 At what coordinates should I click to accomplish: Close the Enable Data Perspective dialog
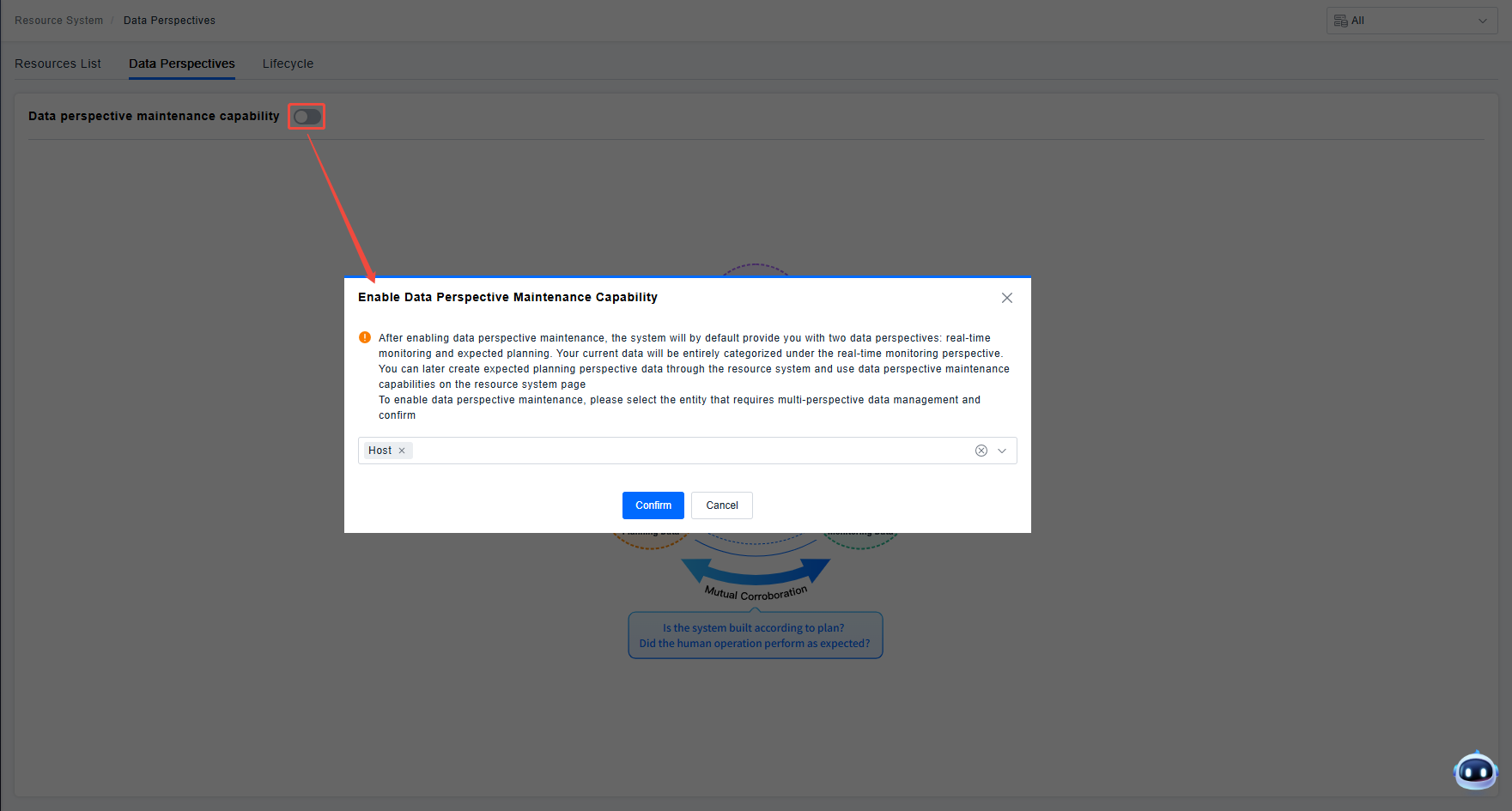point(1007,298)
